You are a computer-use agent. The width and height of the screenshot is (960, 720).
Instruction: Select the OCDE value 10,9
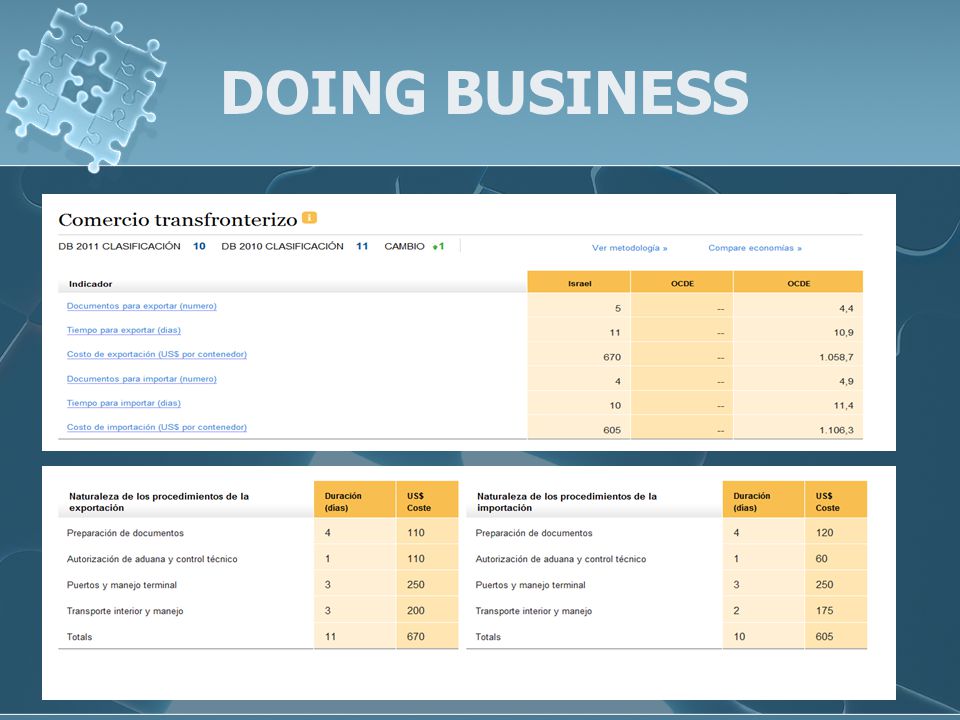pos(843,332)
